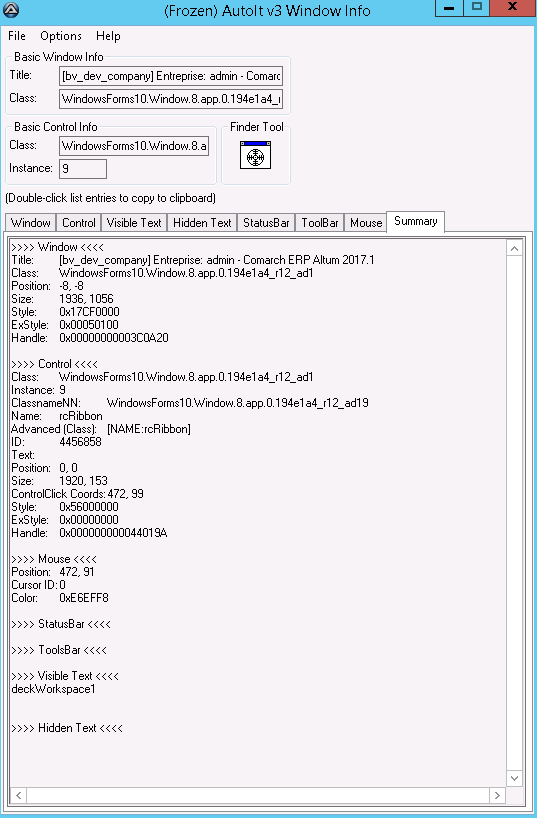Open the Help menu

(x=108, y=36)
